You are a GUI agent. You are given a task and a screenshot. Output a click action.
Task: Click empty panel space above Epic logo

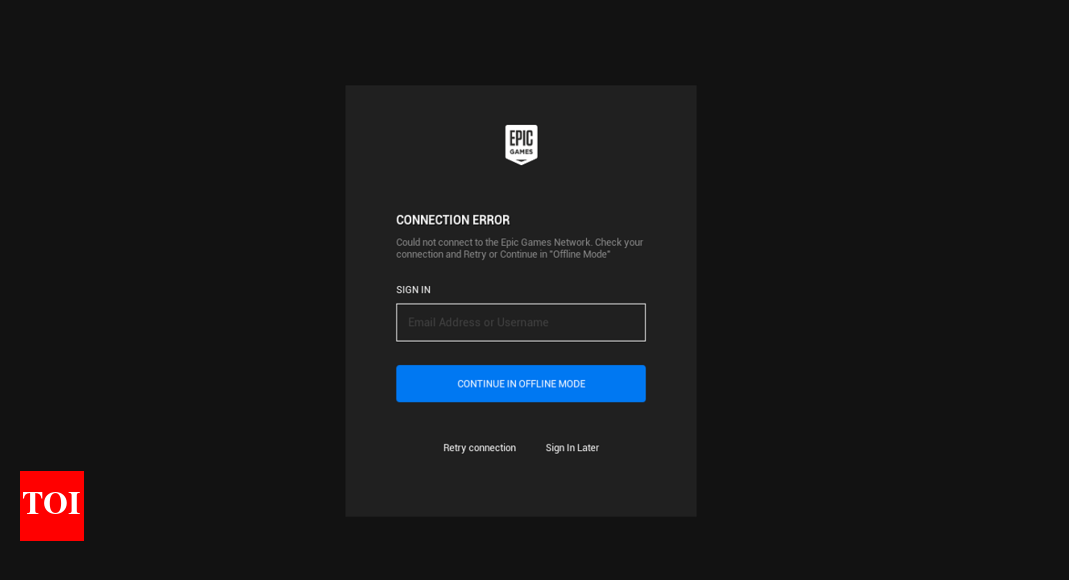521,103
